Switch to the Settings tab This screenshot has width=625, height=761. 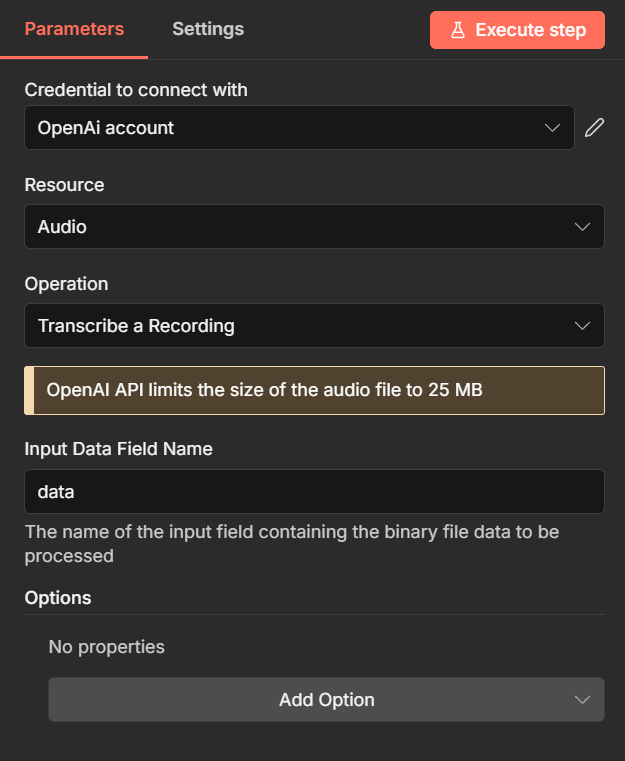click(x=208, y=29)
